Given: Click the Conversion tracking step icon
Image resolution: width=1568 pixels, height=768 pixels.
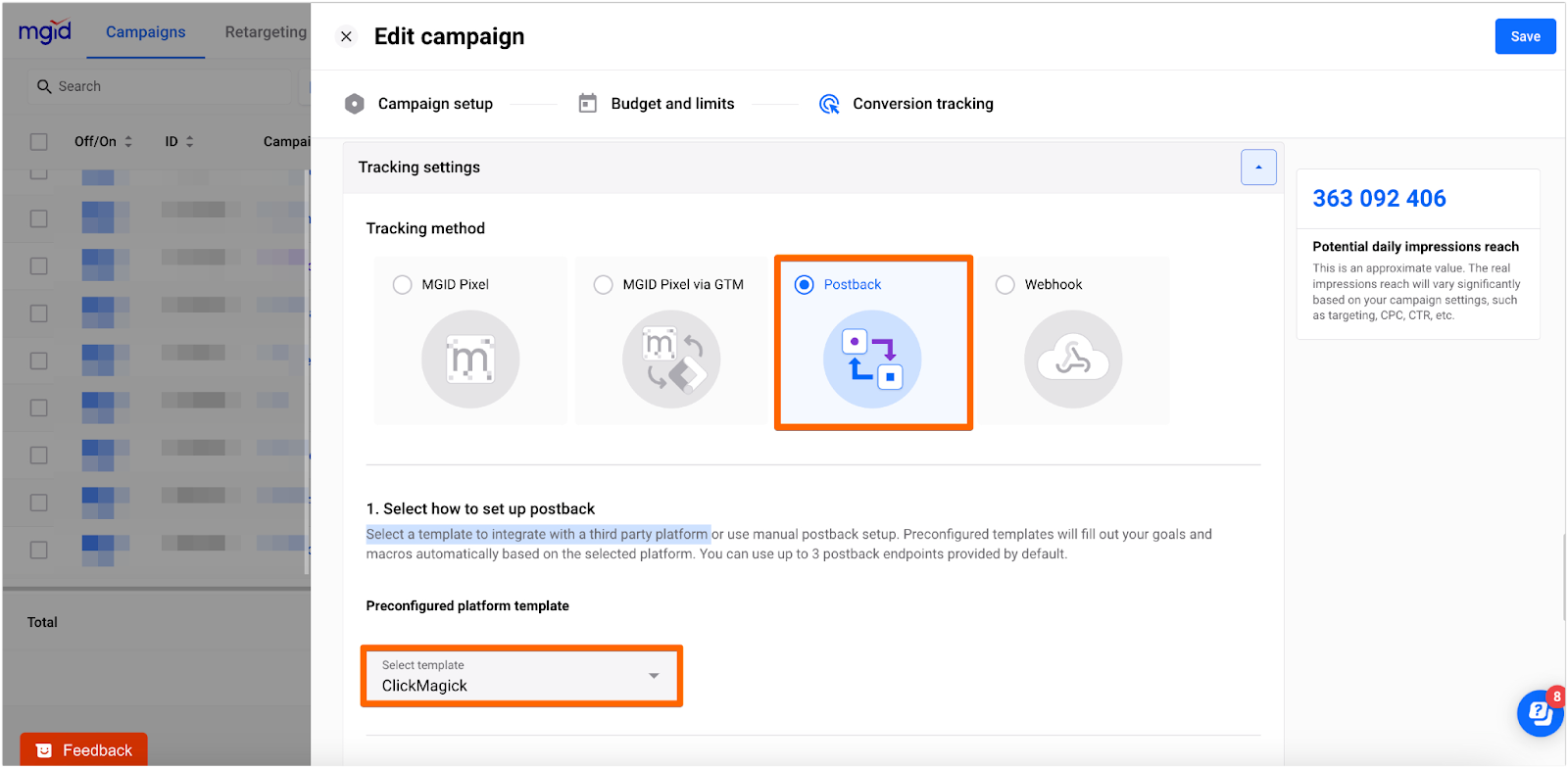Looking at the screenshot, I should tap(829, 104).
